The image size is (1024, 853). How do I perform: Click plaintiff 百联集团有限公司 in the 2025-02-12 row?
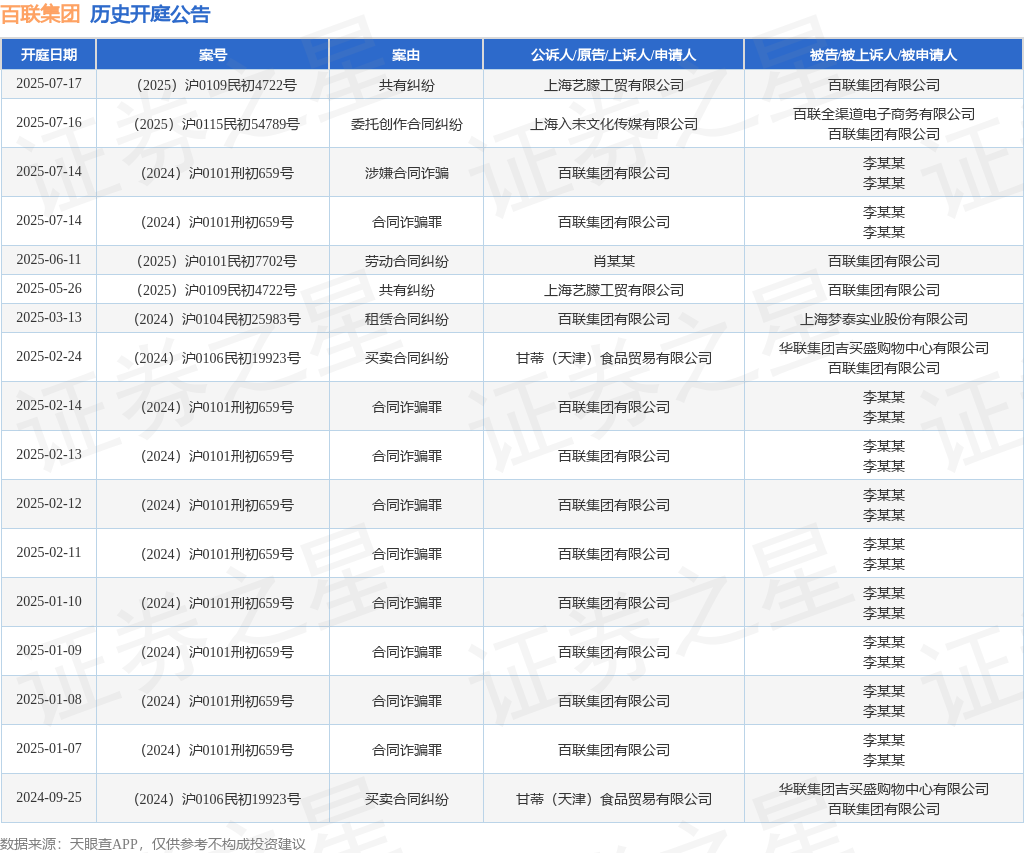(x=613, y=505)
